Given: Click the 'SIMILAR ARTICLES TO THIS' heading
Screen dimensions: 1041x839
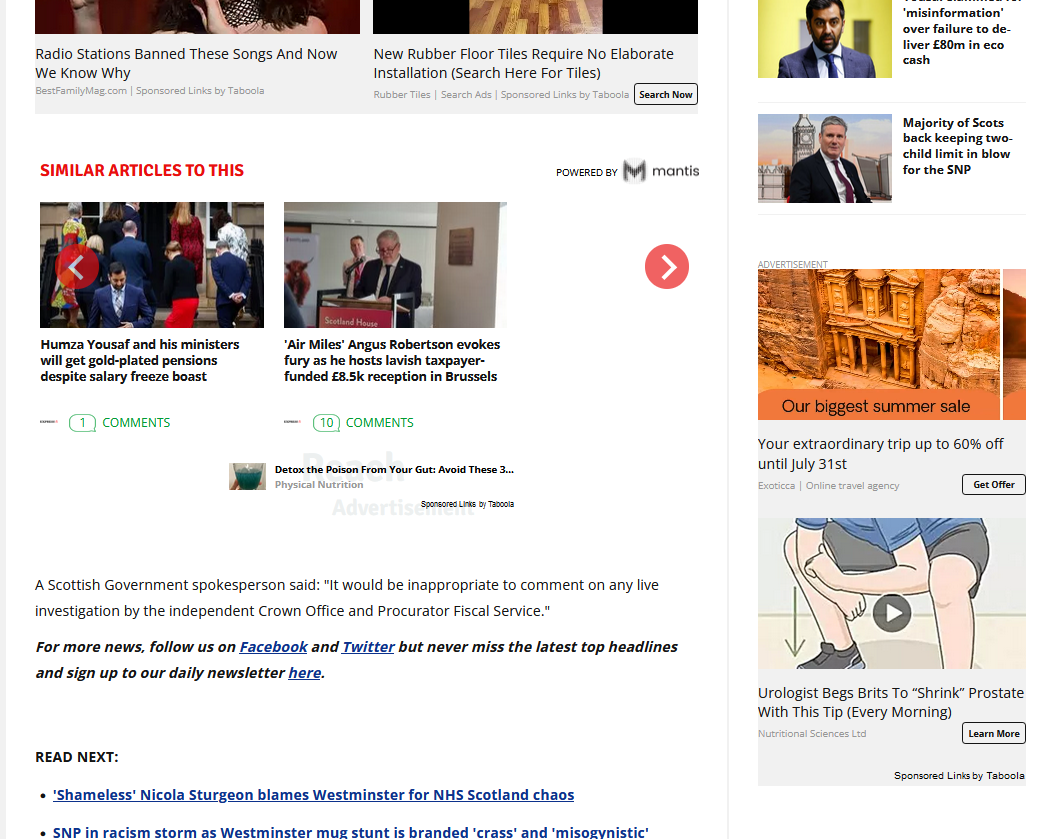Looking at the screenshot, I should pyautogui.click(x=142, y=171).
